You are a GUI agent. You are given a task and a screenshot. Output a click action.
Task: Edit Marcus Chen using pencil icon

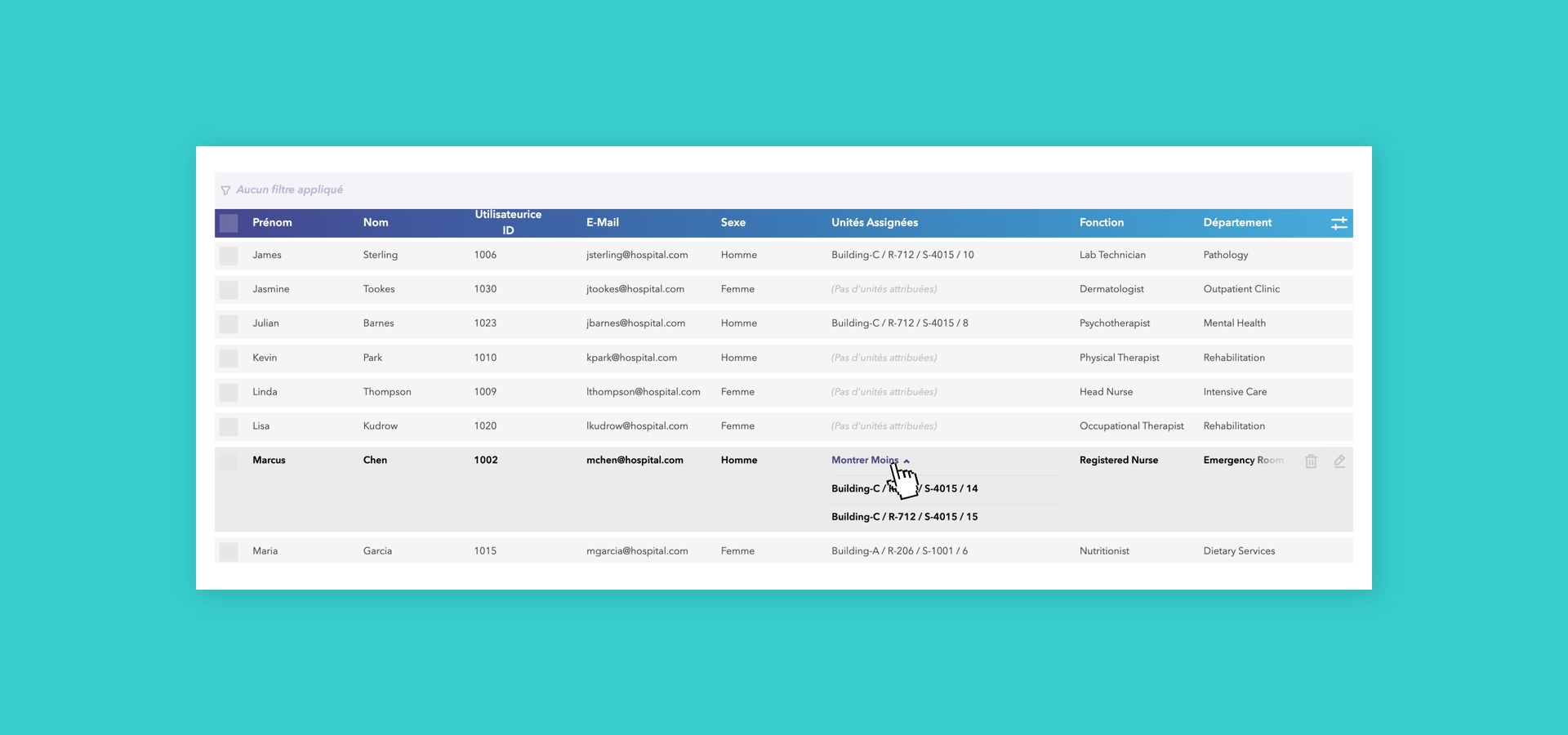pyautogui.click(x=1339, y=461)
